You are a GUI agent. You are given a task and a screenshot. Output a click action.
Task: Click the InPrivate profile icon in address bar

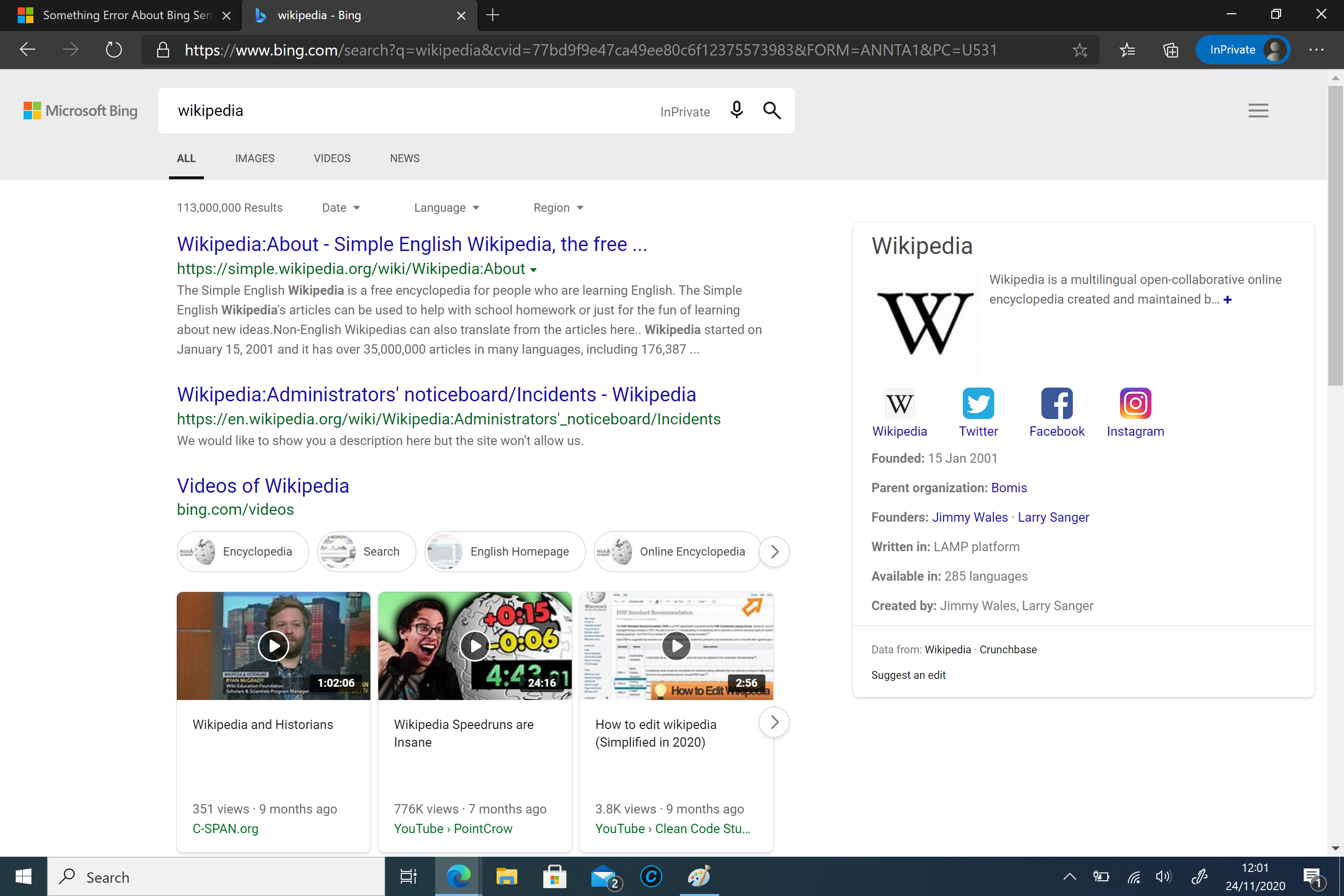[1276, 50]
